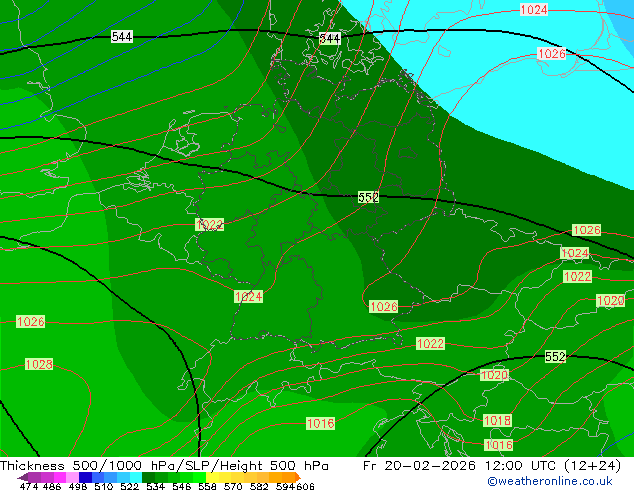This screenshot has height=490, width=634.
Task: Pick the cyan swatch in the color scale
Action: (136, 477)
